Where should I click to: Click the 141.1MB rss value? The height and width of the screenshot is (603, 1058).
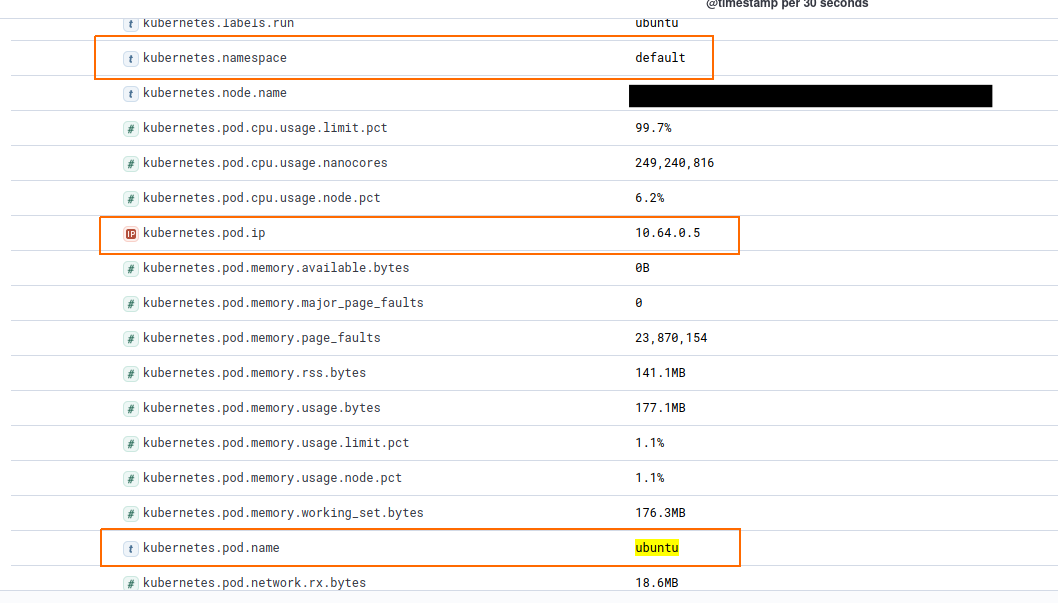point(660,374)
